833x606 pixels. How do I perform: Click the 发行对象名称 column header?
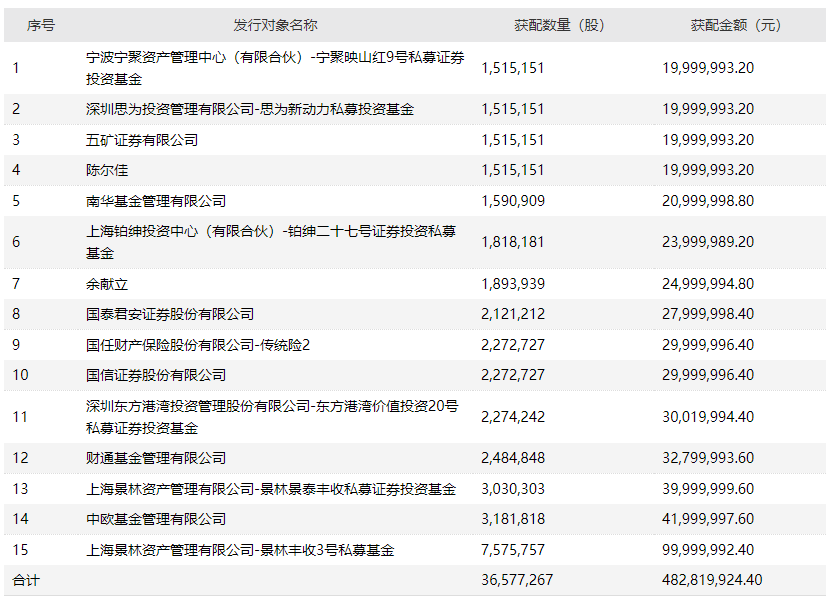coord(275,25)
